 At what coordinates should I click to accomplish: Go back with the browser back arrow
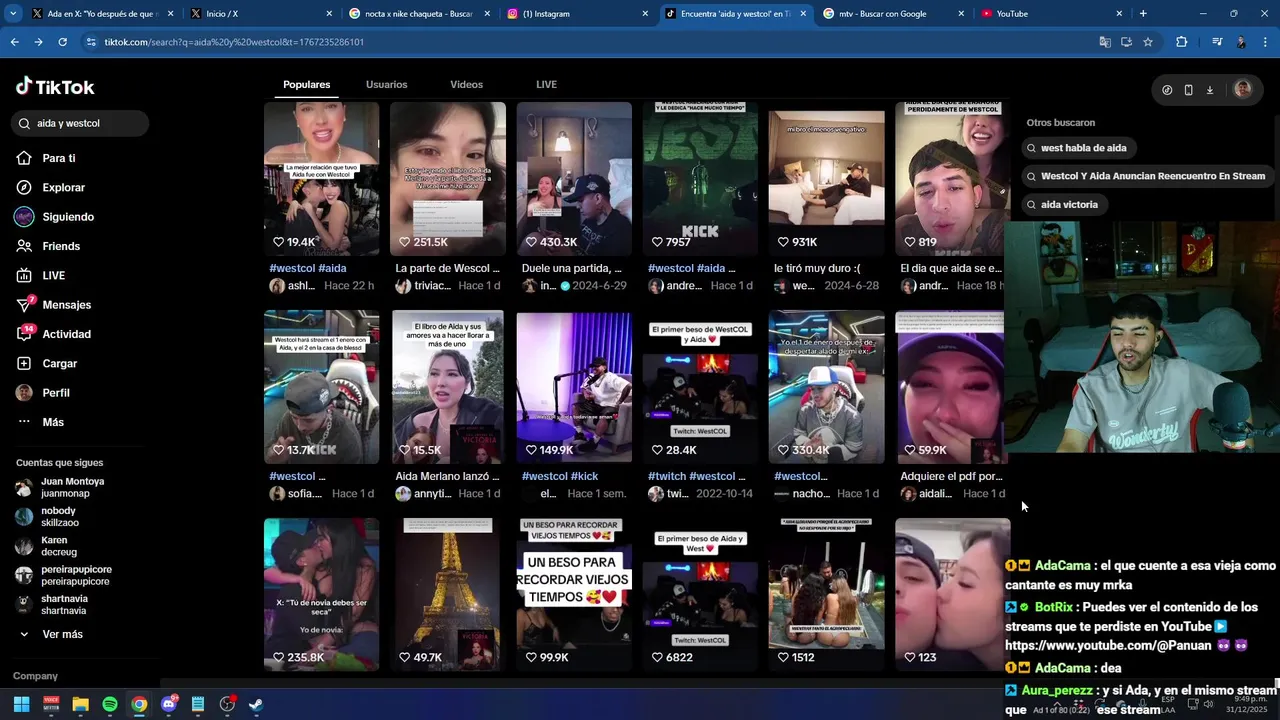point(14,42)
